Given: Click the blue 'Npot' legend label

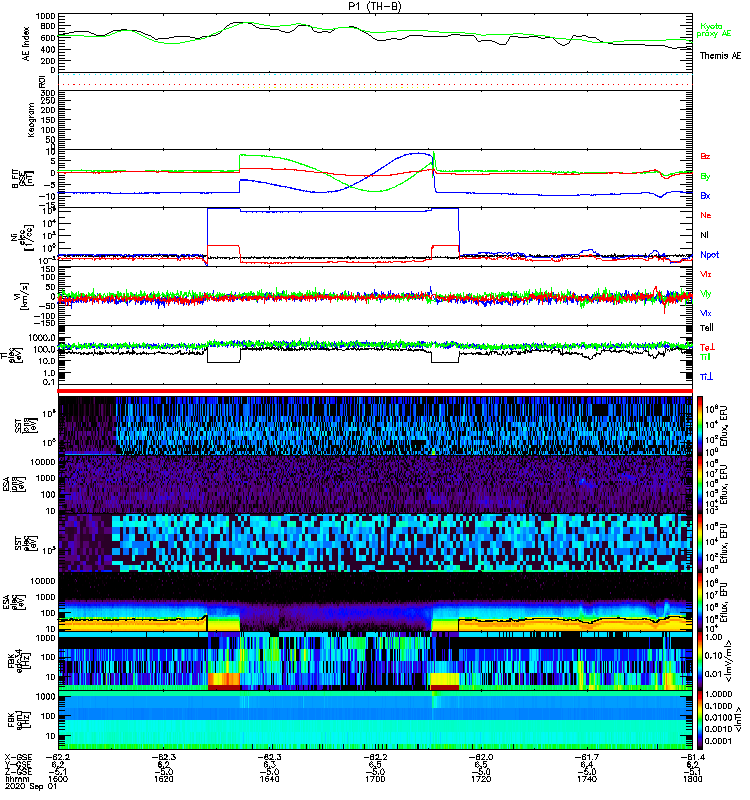Looking at the screenshot, I should (x=709, y=255).
